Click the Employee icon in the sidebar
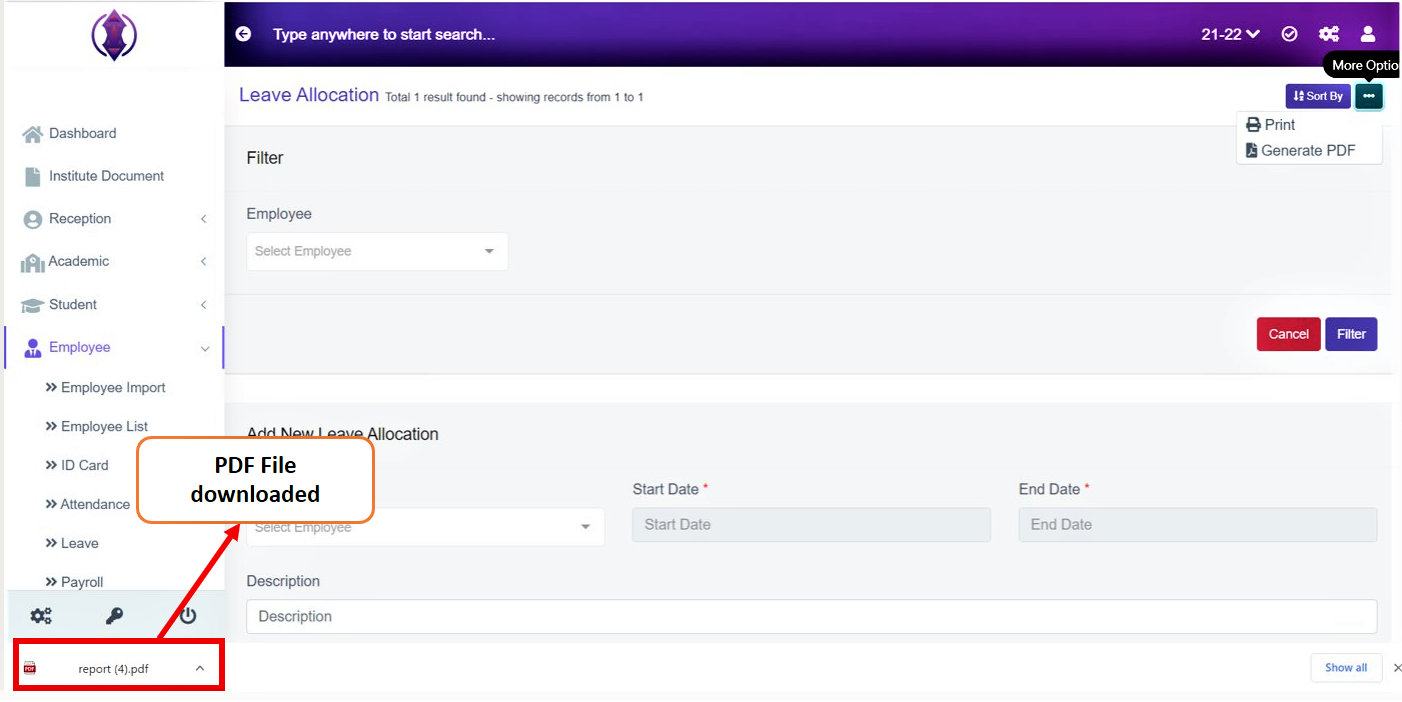 point(32,348)
